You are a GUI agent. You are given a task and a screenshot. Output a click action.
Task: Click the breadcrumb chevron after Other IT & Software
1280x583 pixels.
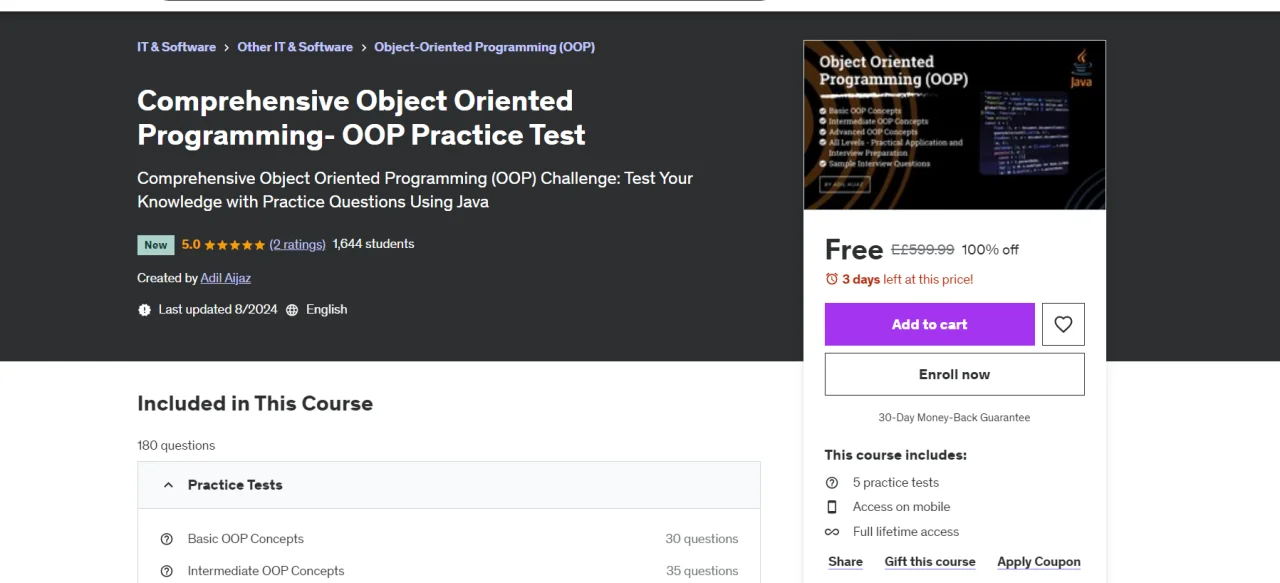point(364,47)
